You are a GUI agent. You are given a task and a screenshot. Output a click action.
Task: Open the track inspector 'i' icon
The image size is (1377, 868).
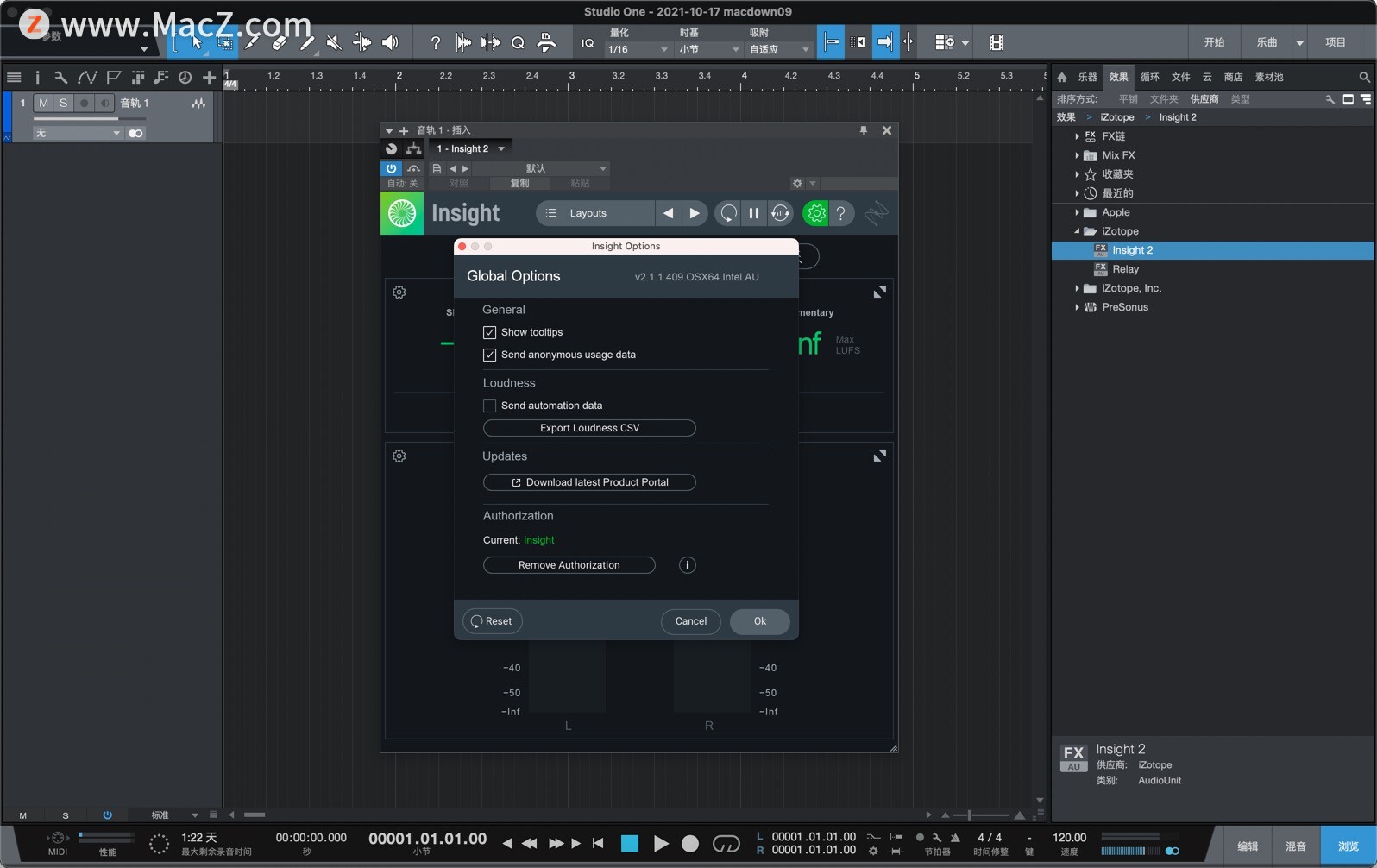tap(37, 78)
